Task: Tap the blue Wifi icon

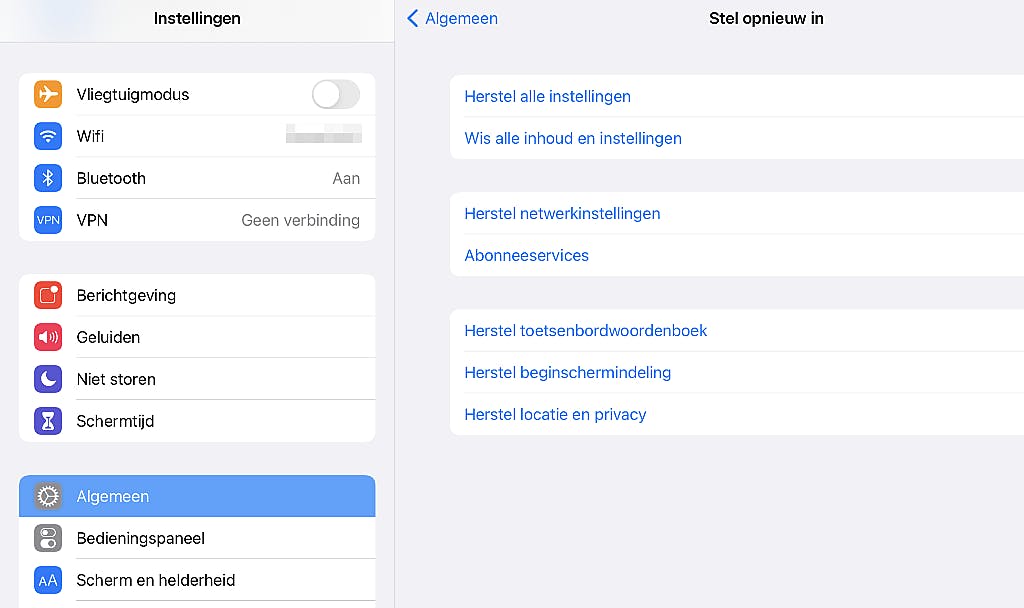Action: [x=48, y=137]
